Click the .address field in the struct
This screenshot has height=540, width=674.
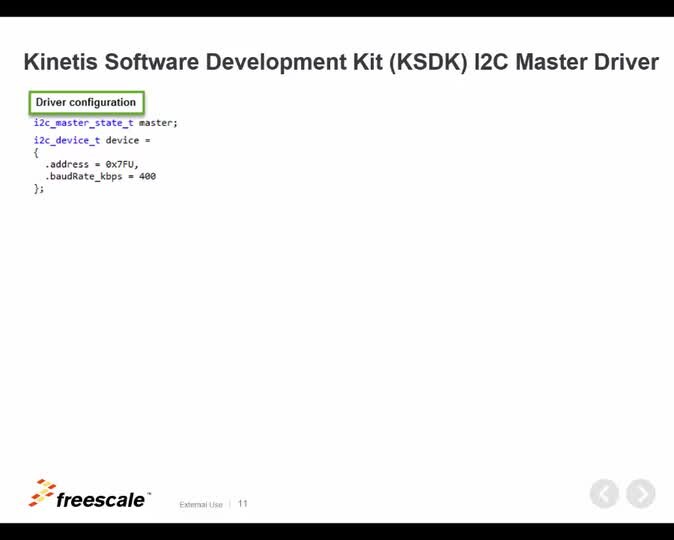point(67,164)
